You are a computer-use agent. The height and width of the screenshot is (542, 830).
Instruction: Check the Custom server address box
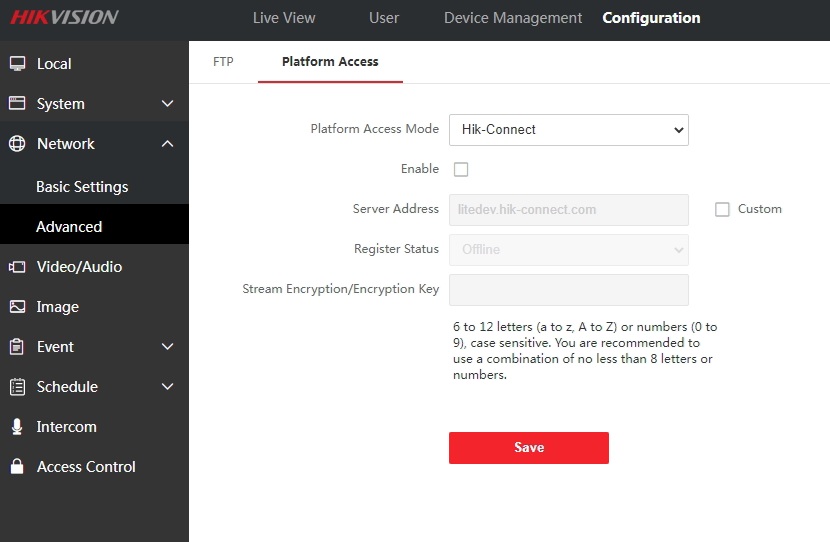pyautogui.click(x=722, y=210)
